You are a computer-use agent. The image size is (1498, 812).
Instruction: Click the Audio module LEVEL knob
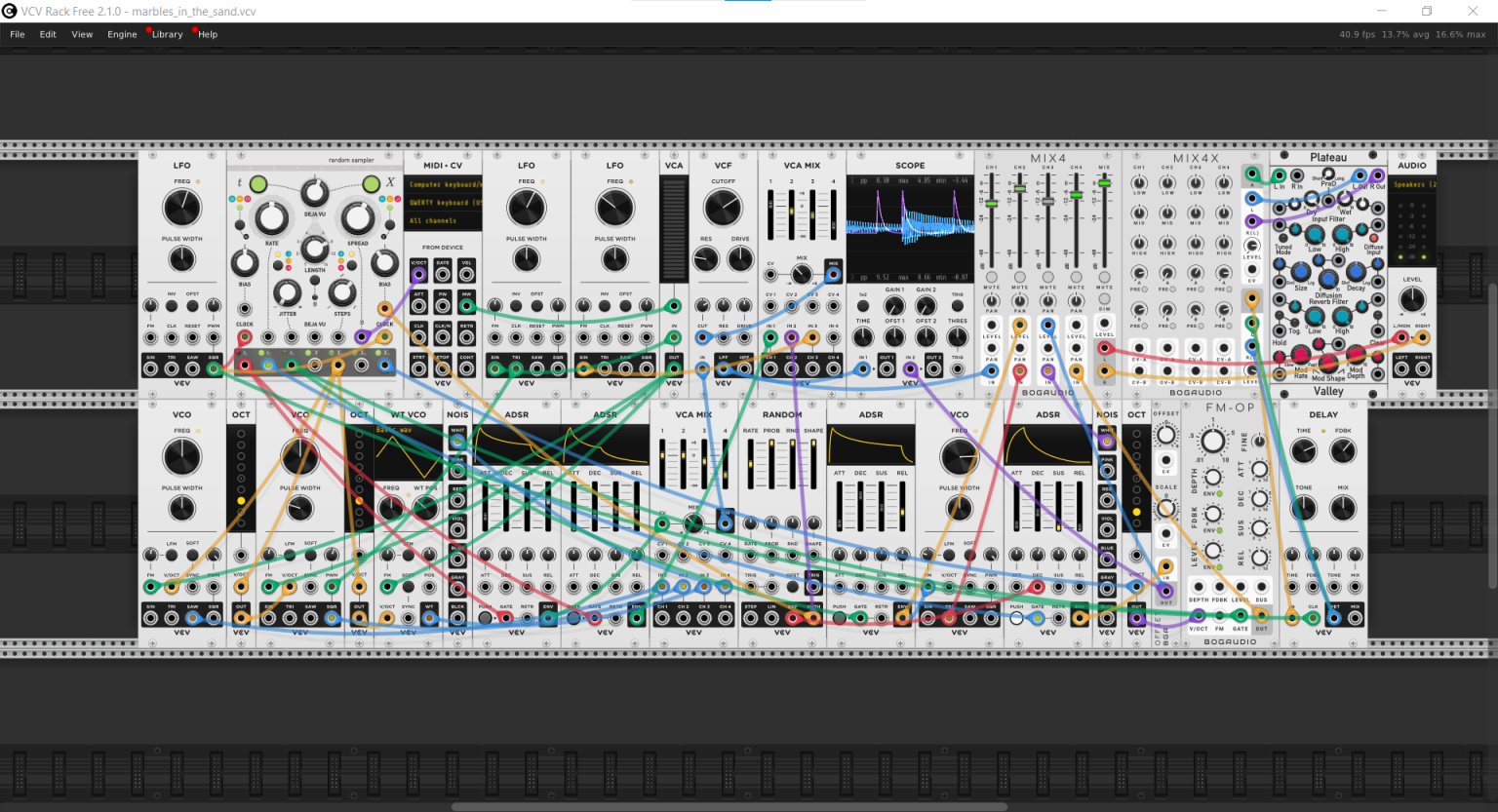(1411, 300)
